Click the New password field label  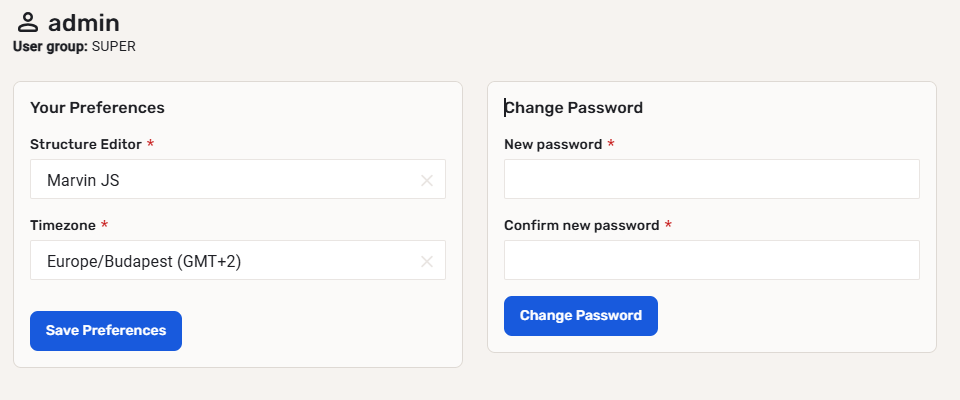tap(553, 144)
